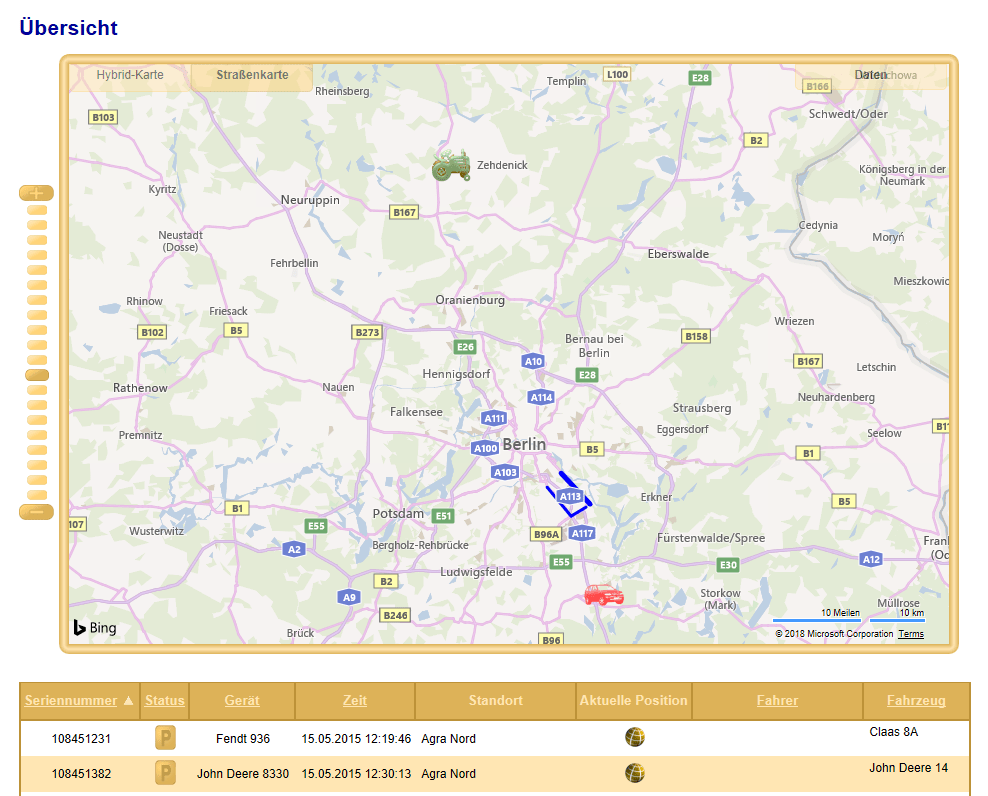Select the lowest zoom level bar above minus
The width and height of the screenshot is (988, 796).
click(x=37, y=495)
